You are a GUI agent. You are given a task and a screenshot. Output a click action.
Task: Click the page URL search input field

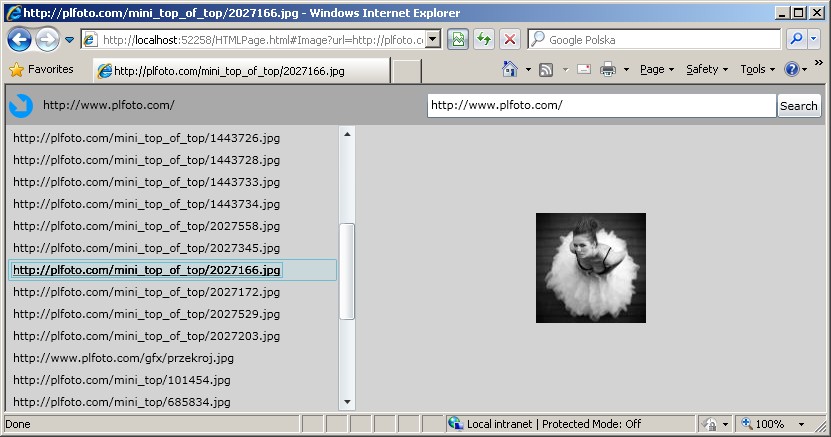[602, 105]
